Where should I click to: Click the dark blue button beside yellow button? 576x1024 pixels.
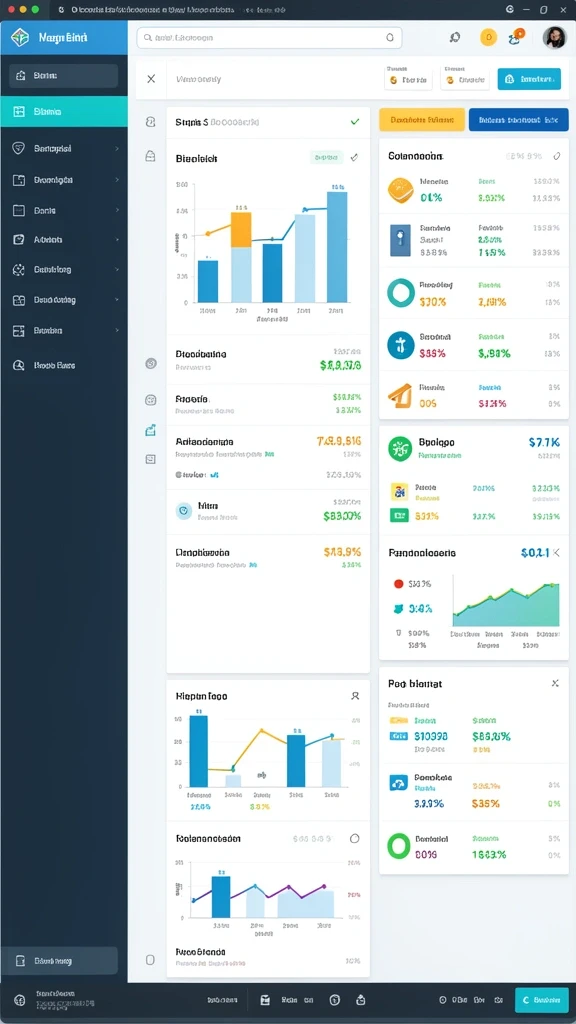pyautogui.click(x=519, y=120)
